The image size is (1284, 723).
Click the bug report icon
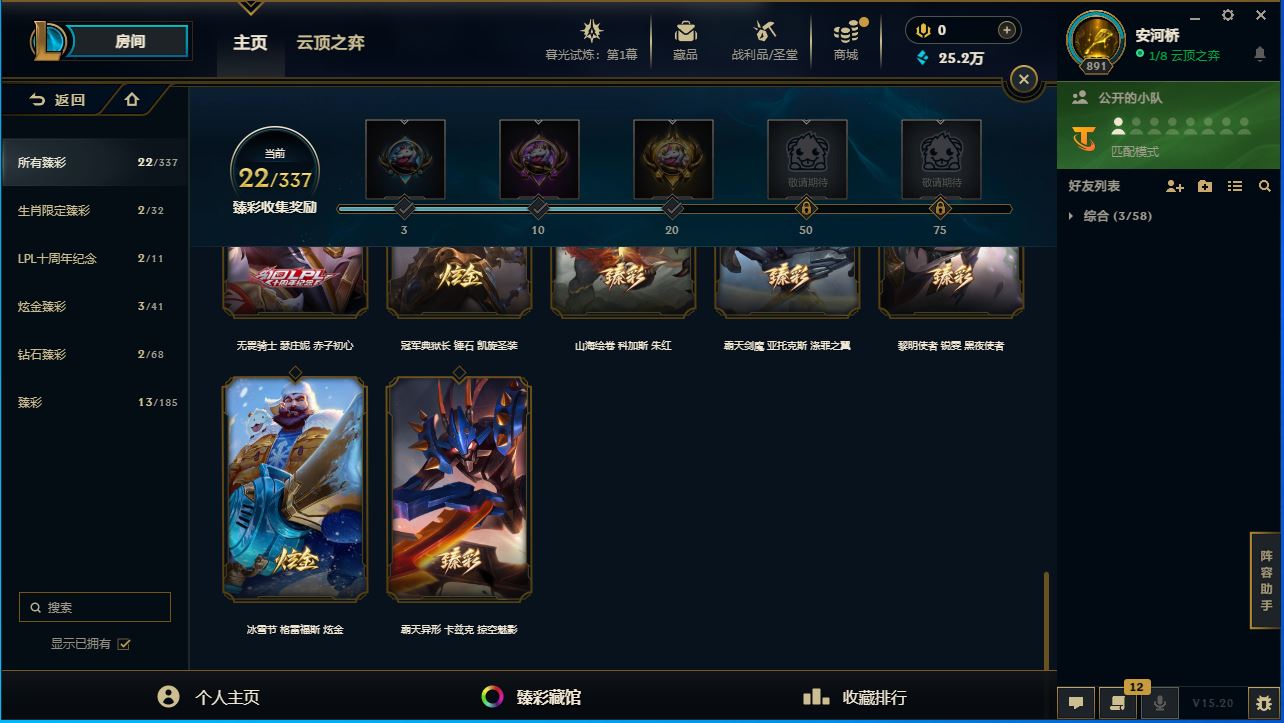pos(1264,703)
